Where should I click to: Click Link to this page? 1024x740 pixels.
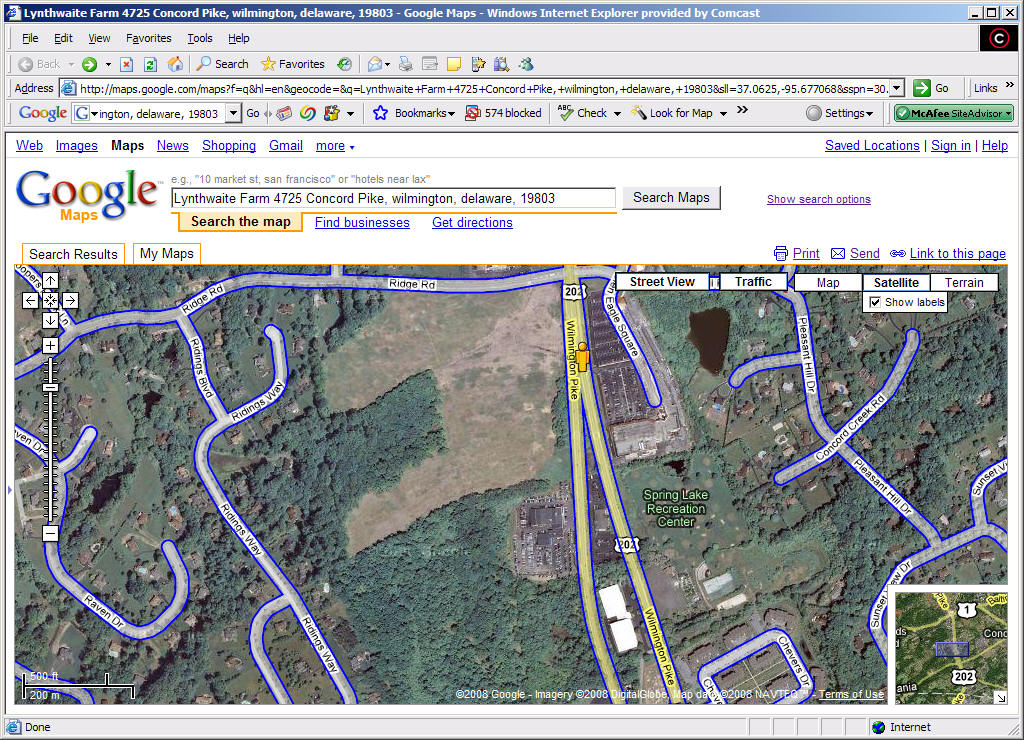point(957,253)
